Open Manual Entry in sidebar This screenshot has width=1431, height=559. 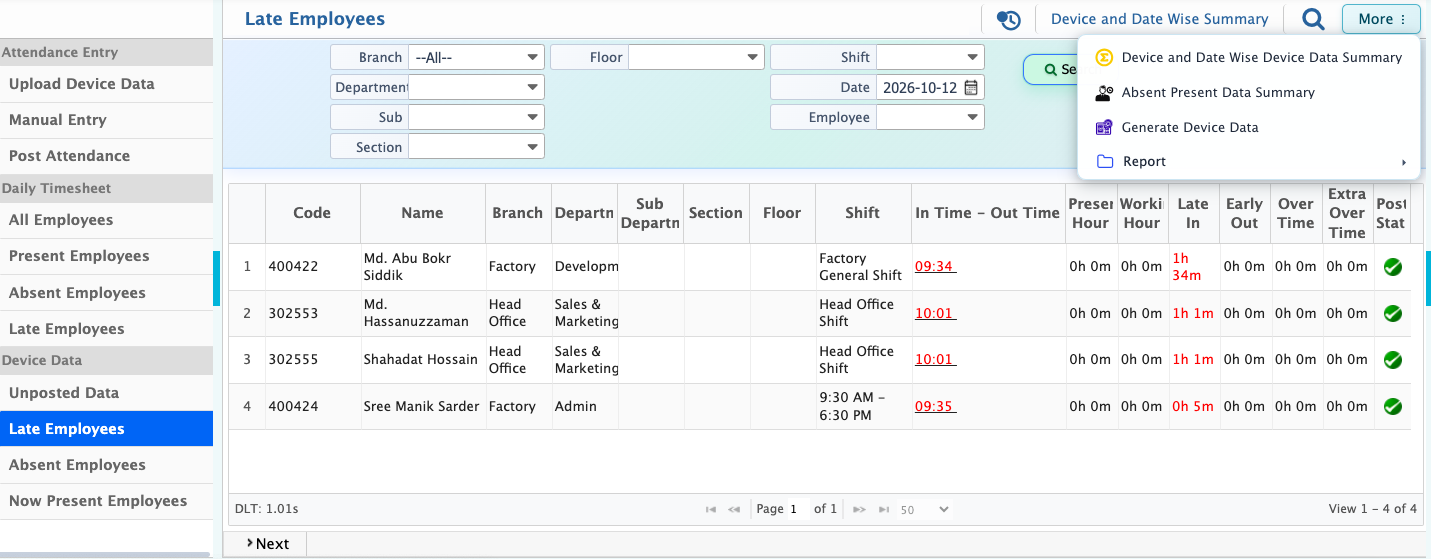[106, 120]
